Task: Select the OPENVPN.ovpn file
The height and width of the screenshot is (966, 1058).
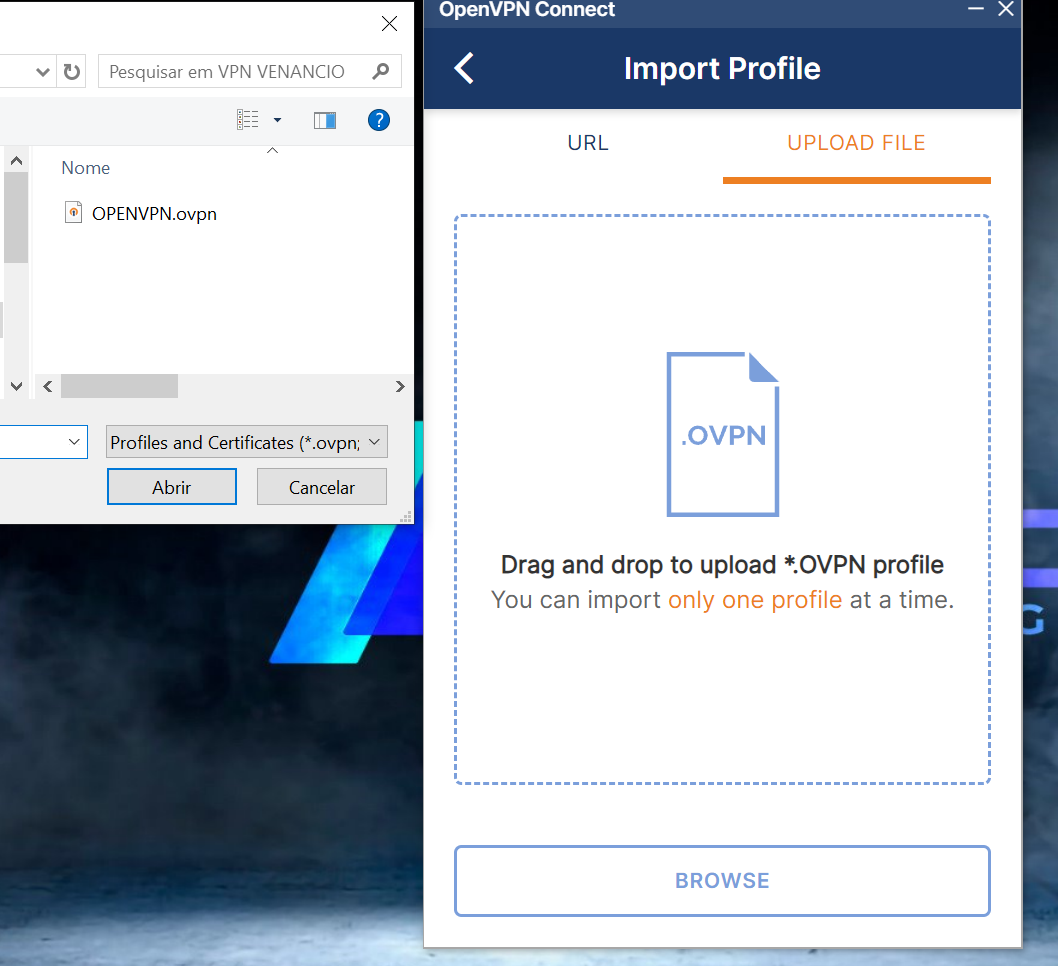Action: (x=155, y=214)
